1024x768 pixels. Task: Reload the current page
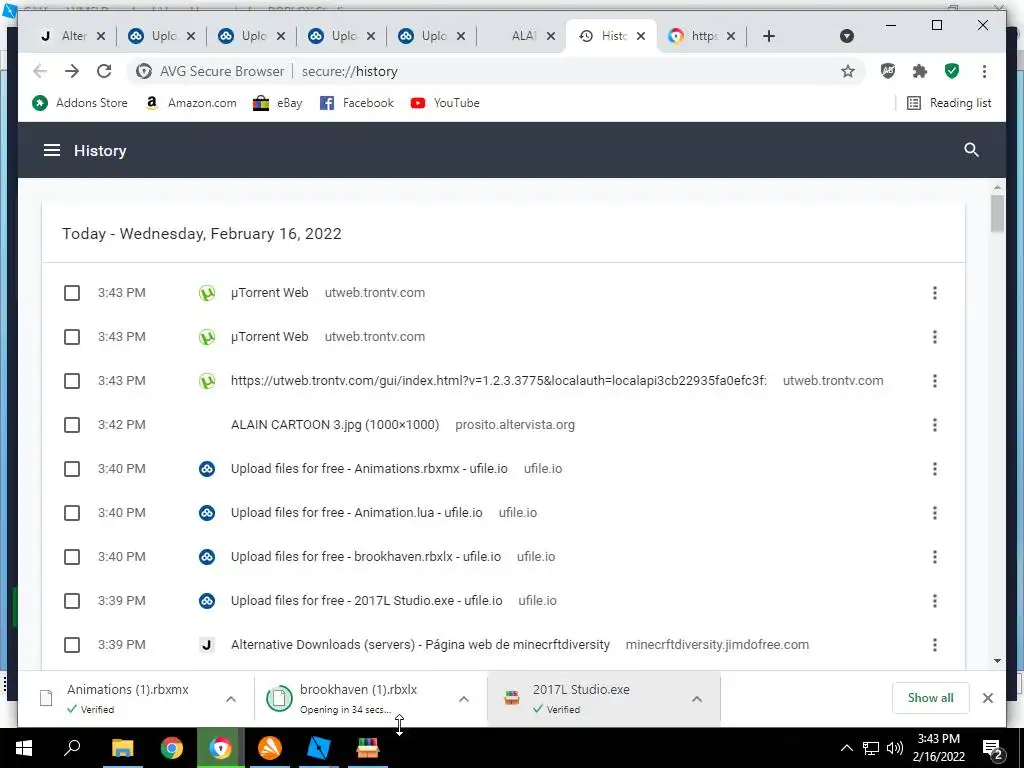(104, 71)
